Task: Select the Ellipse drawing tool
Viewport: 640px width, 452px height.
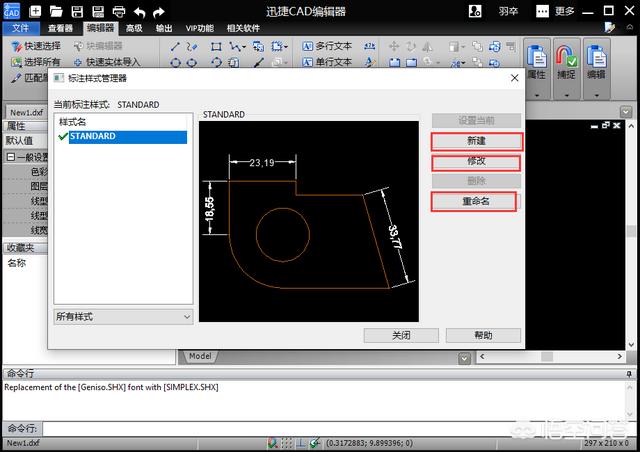Action: click(192, 62)
